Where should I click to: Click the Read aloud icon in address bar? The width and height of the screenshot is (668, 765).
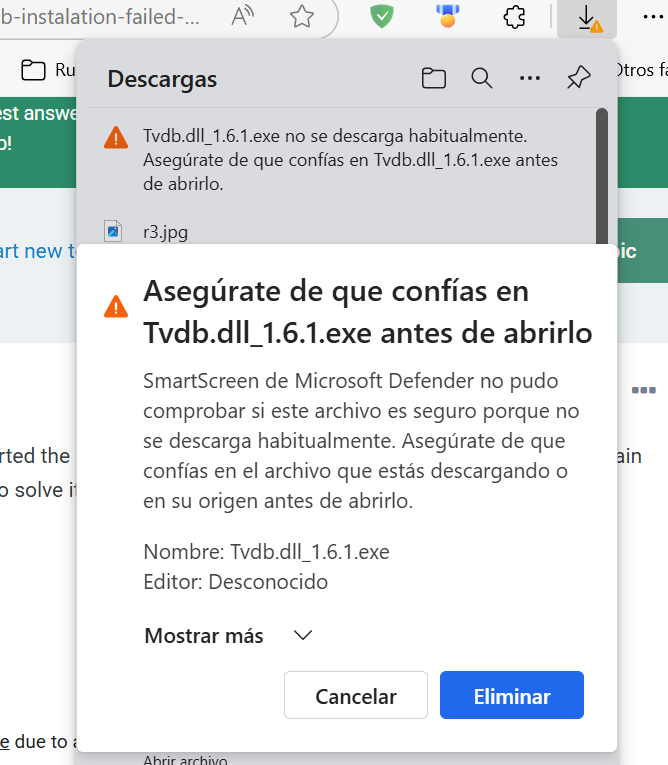pos(243,17)
